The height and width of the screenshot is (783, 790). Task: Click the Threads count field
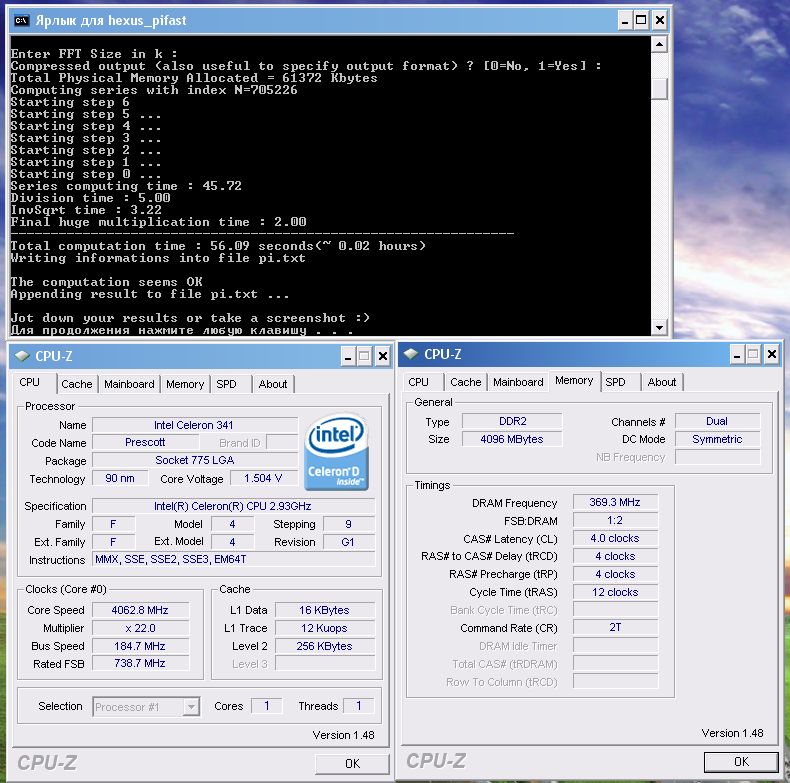click(359, 706)
